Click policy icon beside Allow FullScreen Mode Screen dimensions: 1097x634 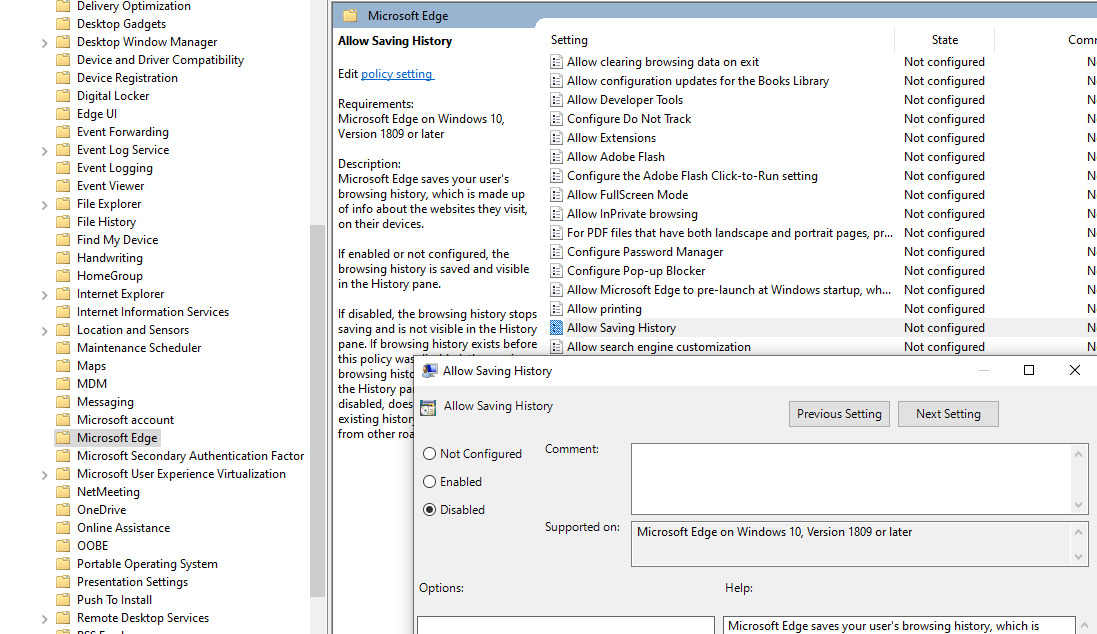tap(556, 195)
